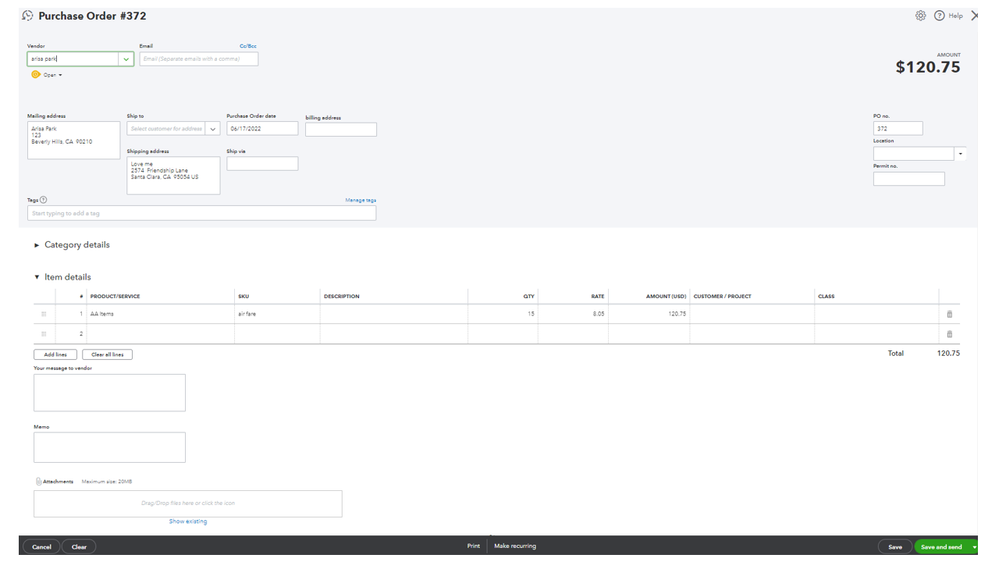This screenshot has width=999, height=562.
Task: Delete line 1 AA Items trash icon
Action: (949, 314)
